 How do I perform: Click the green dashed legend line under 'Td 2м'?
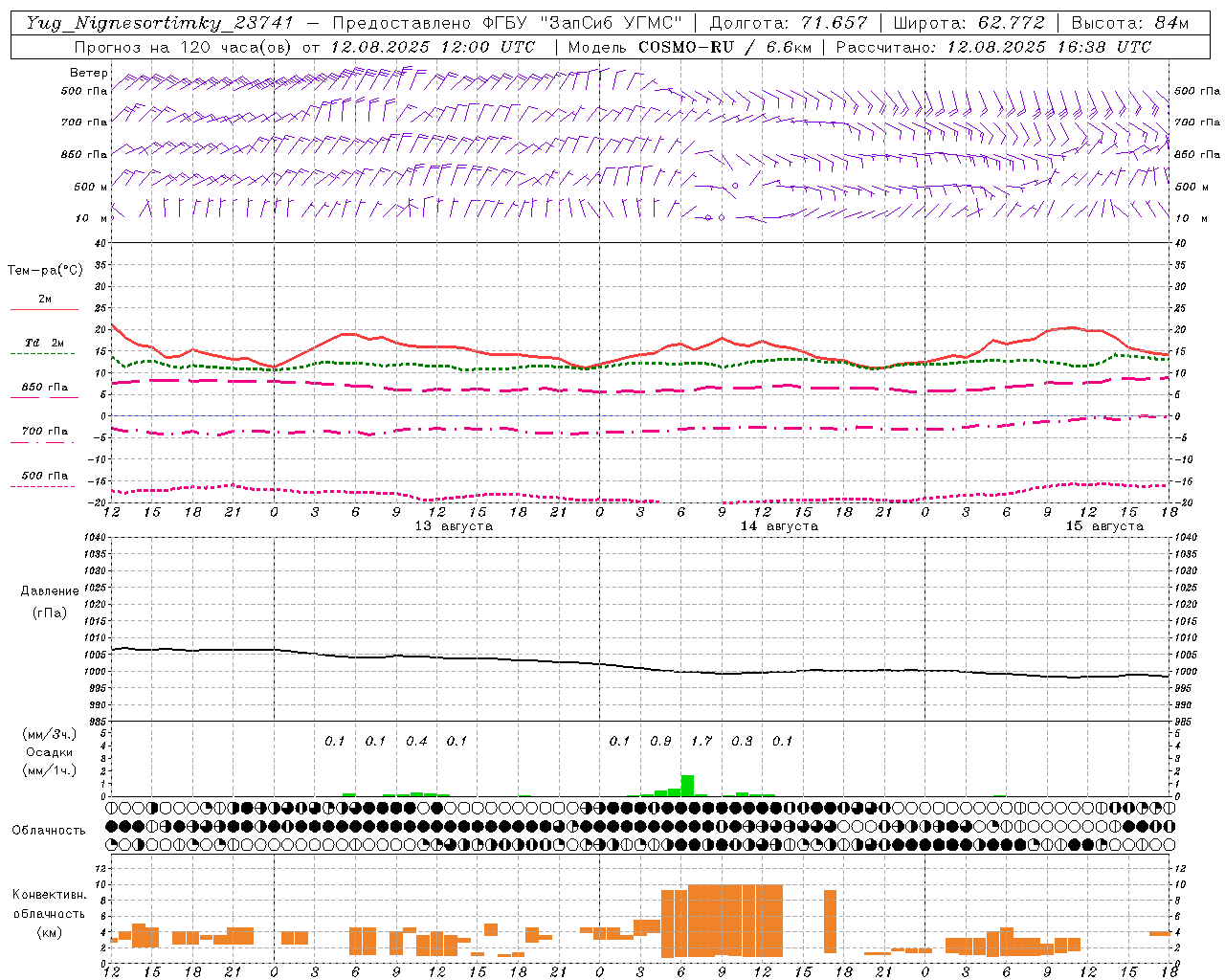[x=43, y=354]
